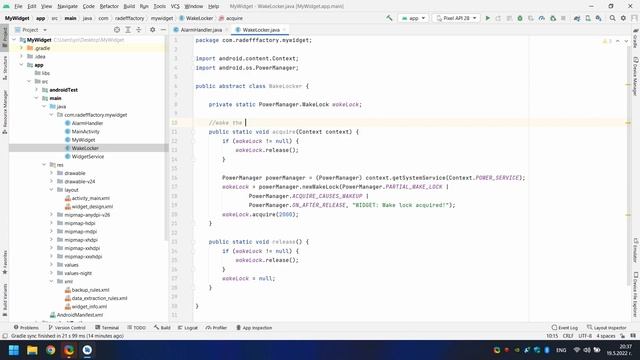Open the File menu
The image size is (640, 360).
pos(18,6)
